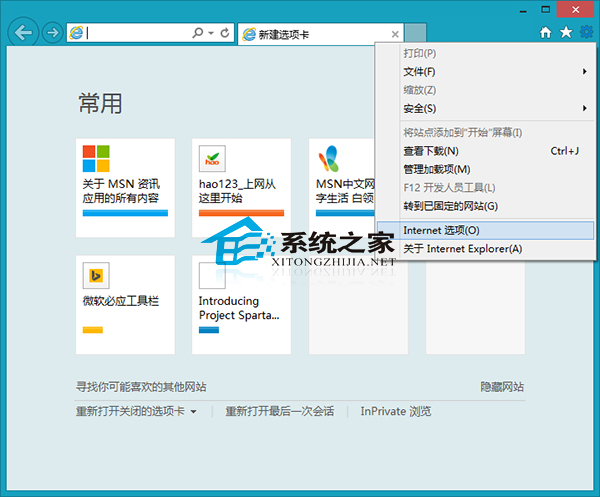Open the 关于 MSN 资讯 tile text

coord(121,191)
